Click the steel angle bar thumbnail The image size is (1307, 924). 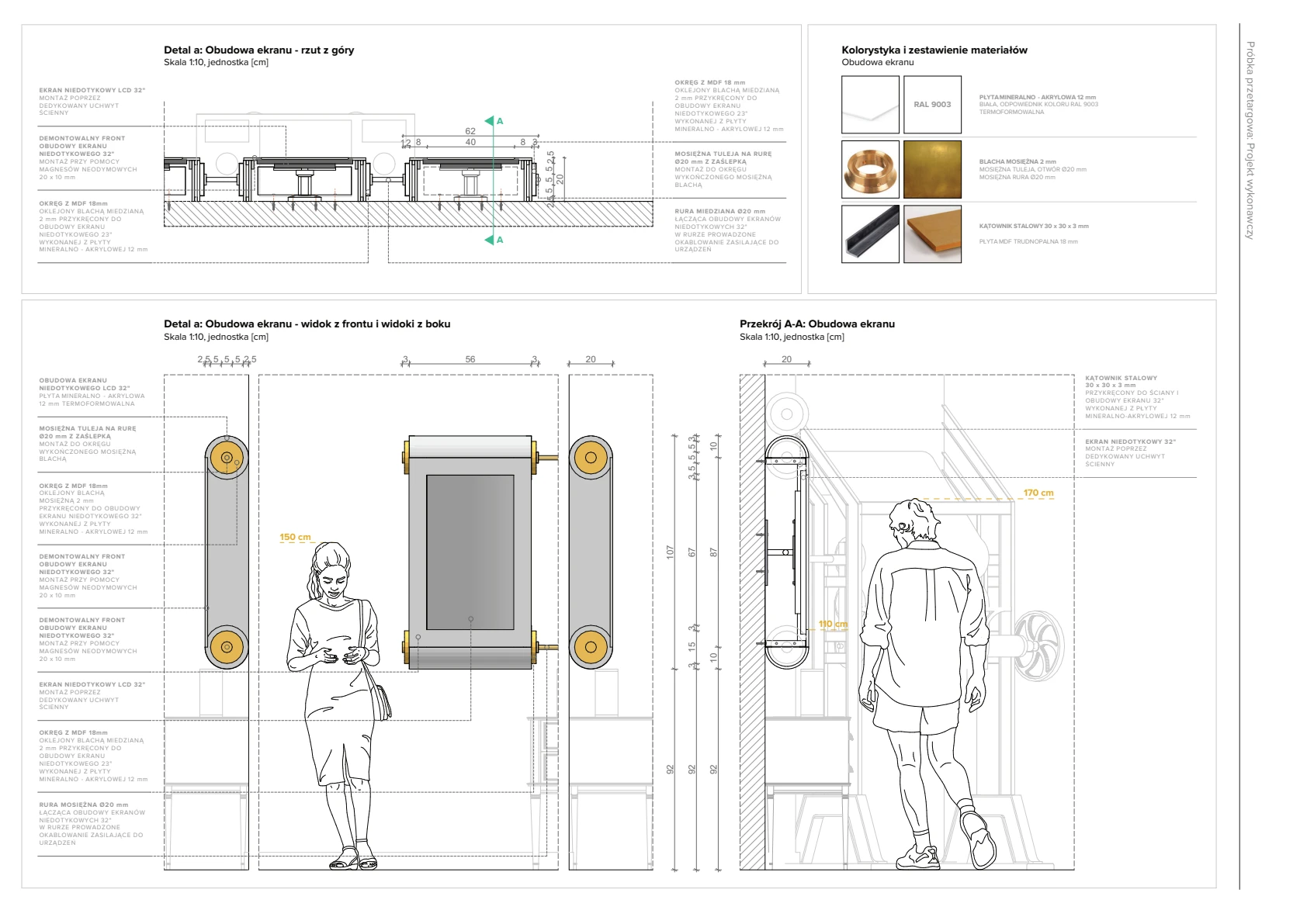[870, 234]
